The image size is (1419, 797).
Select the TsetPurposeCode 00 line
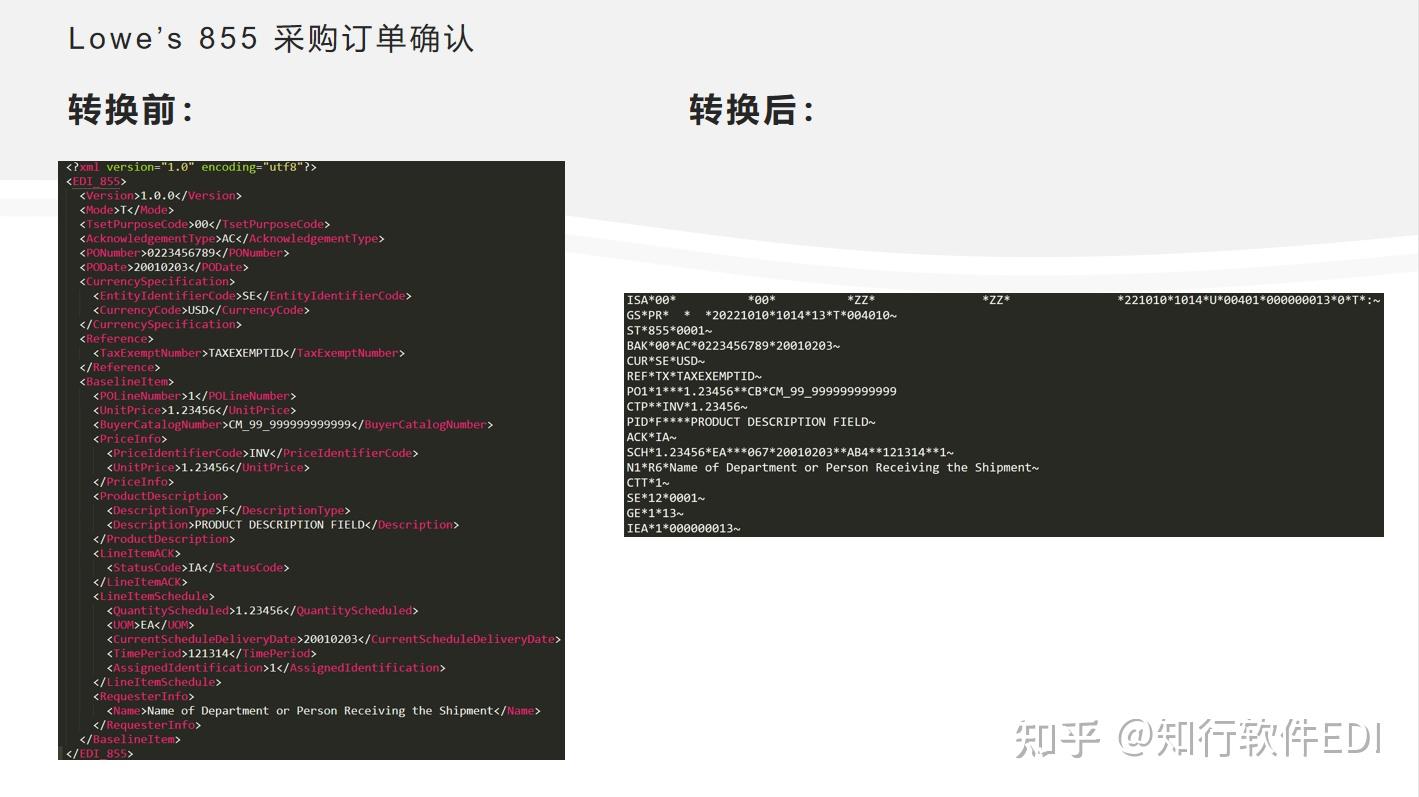(205, 224)
